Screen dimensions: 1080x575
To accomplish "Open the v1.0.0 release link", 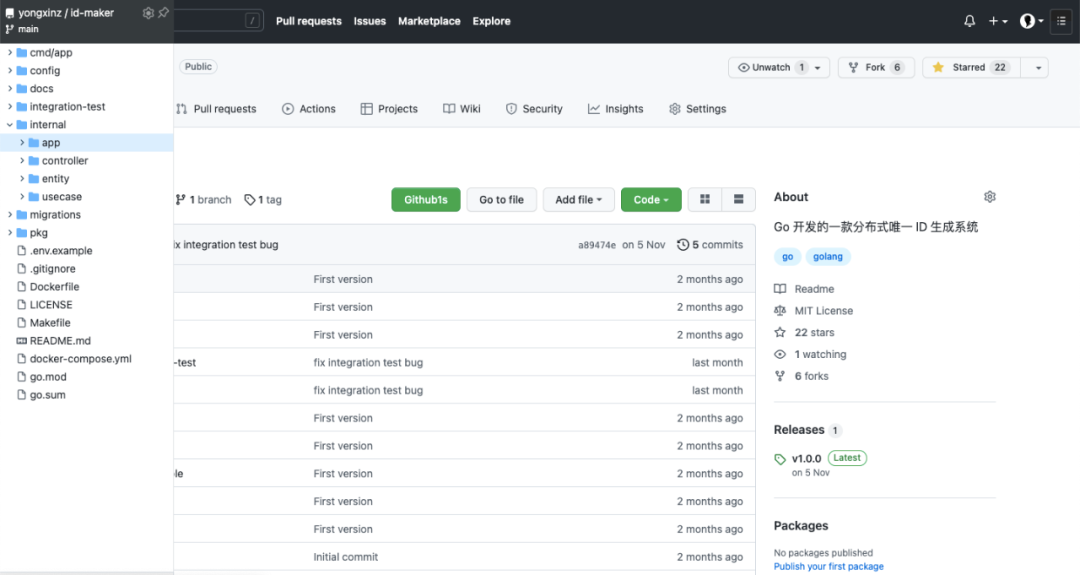I will tap(807, 459).
